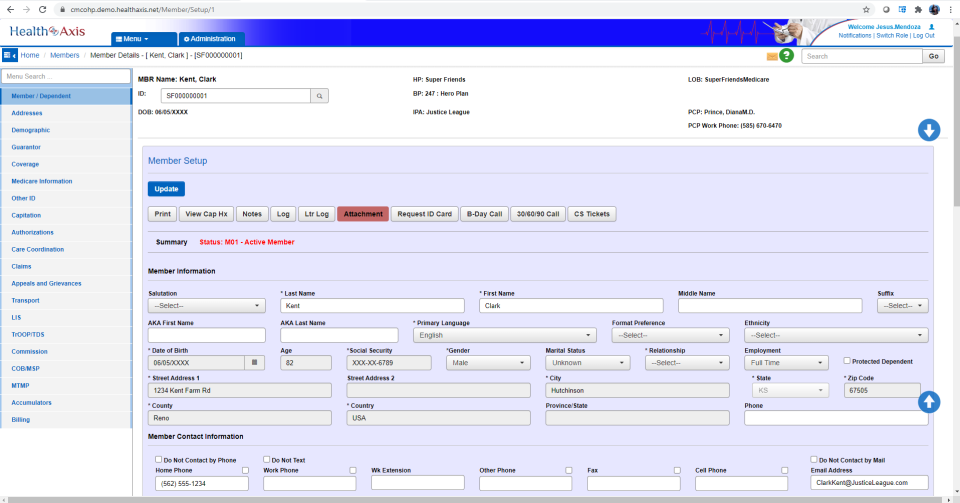Image resolution: width=960 pixels, height=503 pixels.
Task: Click the Go search button
Action: pyautogui.click(x=934, y=56)
